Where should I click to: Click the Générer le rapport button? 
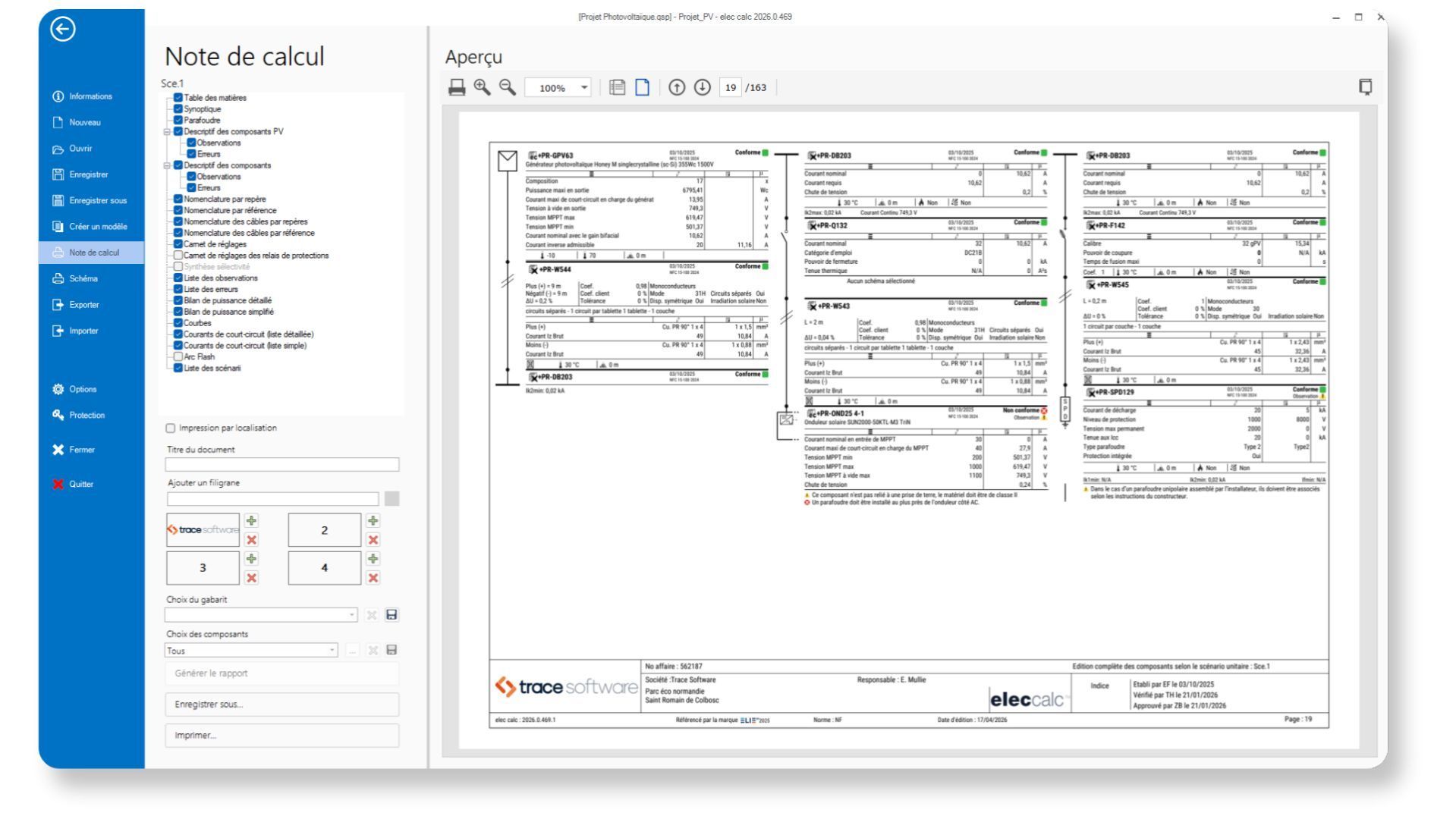pos(281,673)
